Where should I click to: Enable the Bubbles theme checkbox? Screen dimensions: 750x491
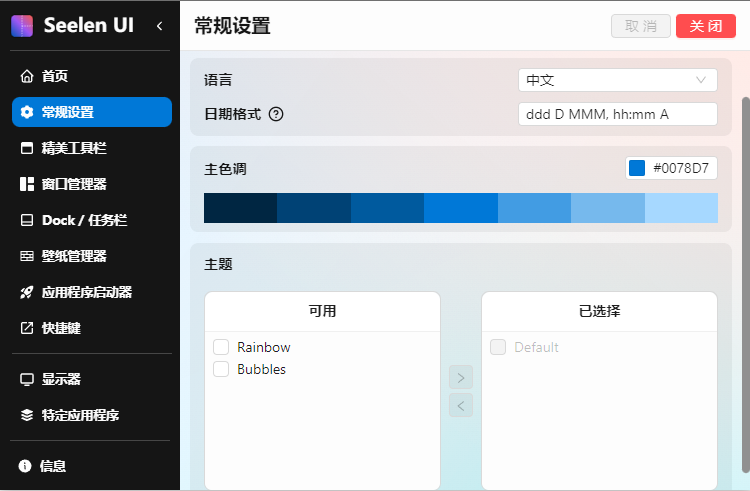pyautogui.click(x=221, y=369)
